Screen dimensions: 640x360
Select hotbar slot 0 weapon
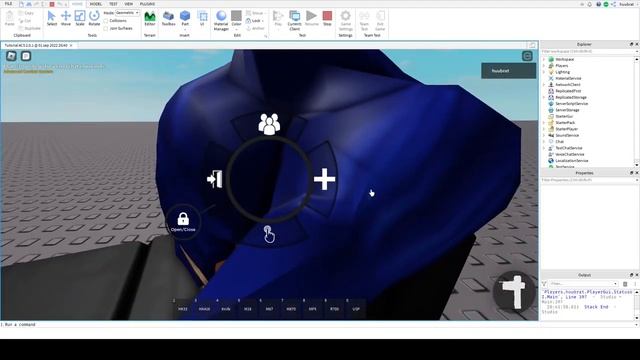tap(356, 309)
